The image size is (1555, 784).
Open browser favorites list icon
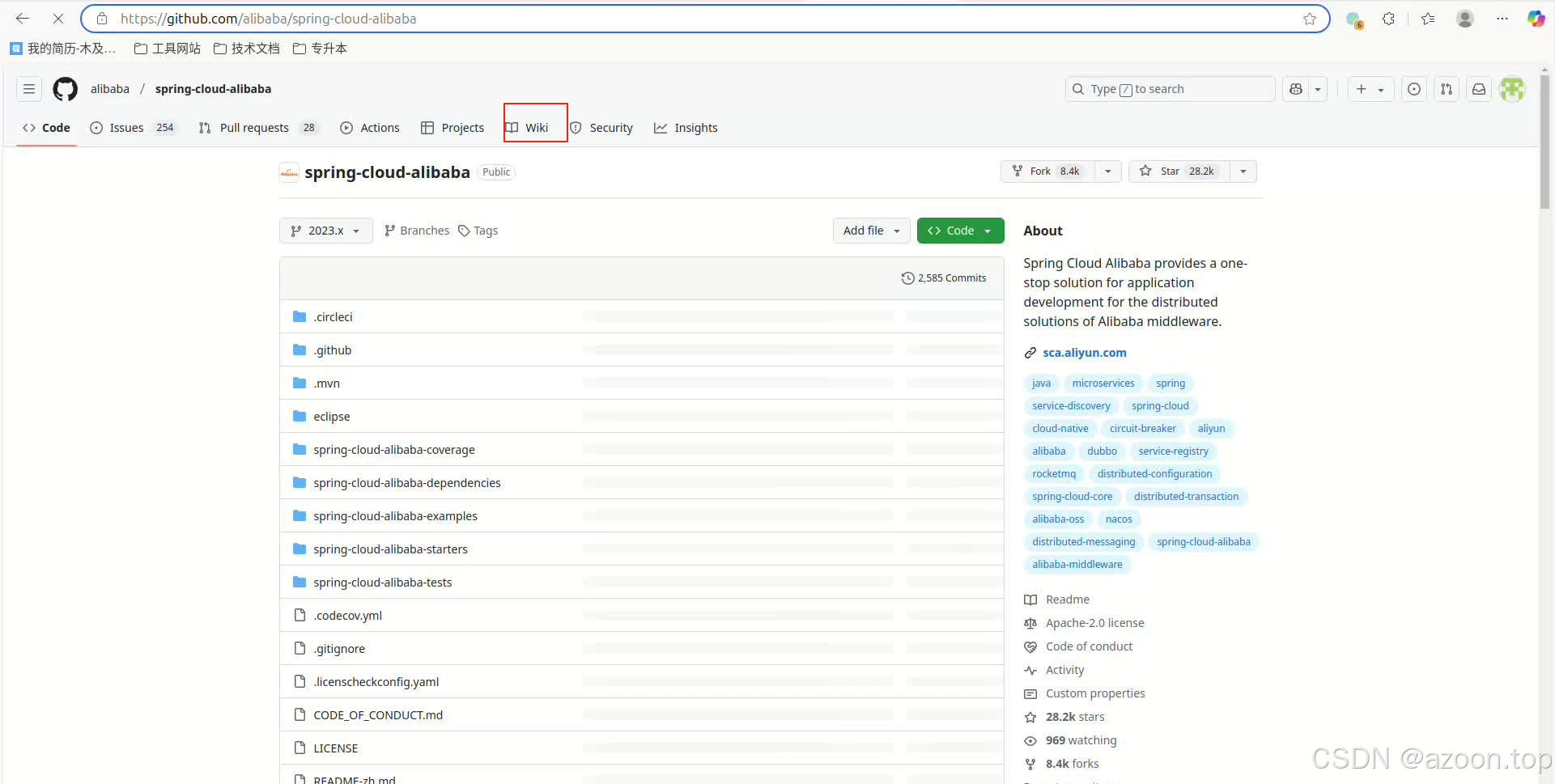1428,19
